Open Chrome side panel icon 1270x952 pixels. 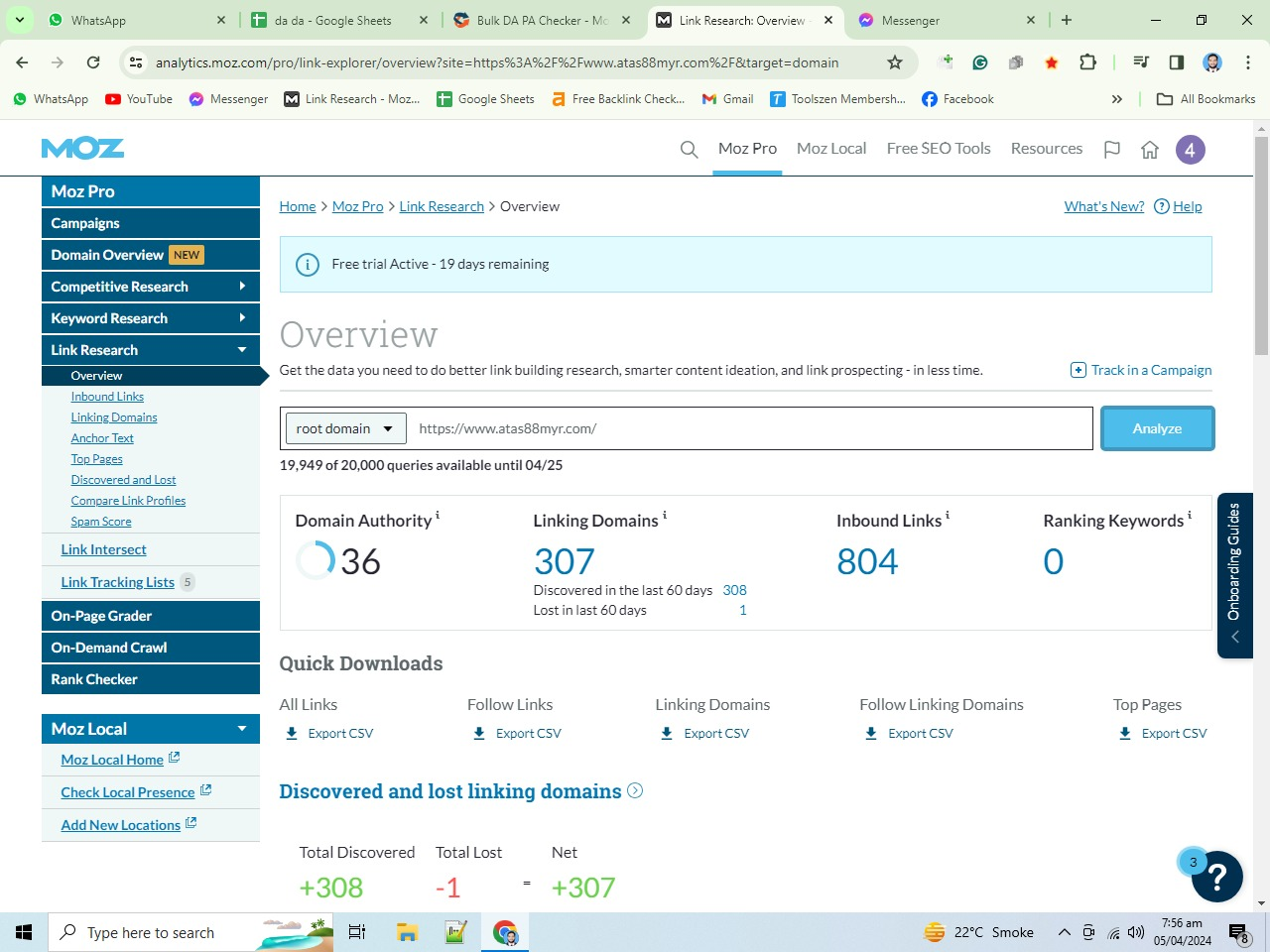pyautogui.click(x=1177, y=62)
